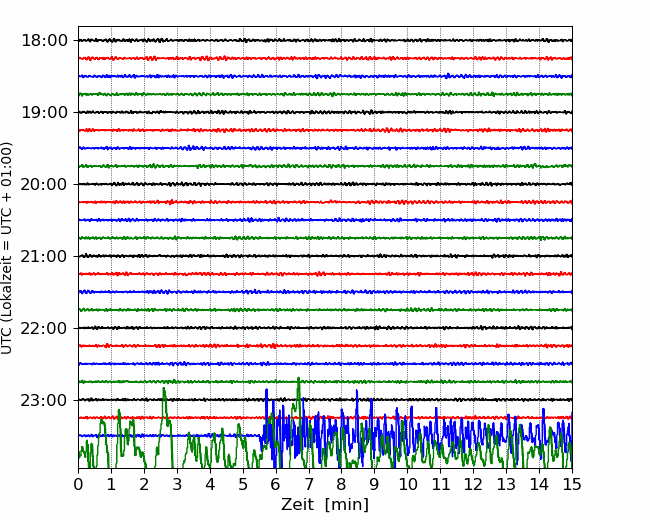Select the 'UTC (Lokalzeit = UTC + 01:00)' axis label
This screenshot has width=650, height=520.
(x=7, y=248)
